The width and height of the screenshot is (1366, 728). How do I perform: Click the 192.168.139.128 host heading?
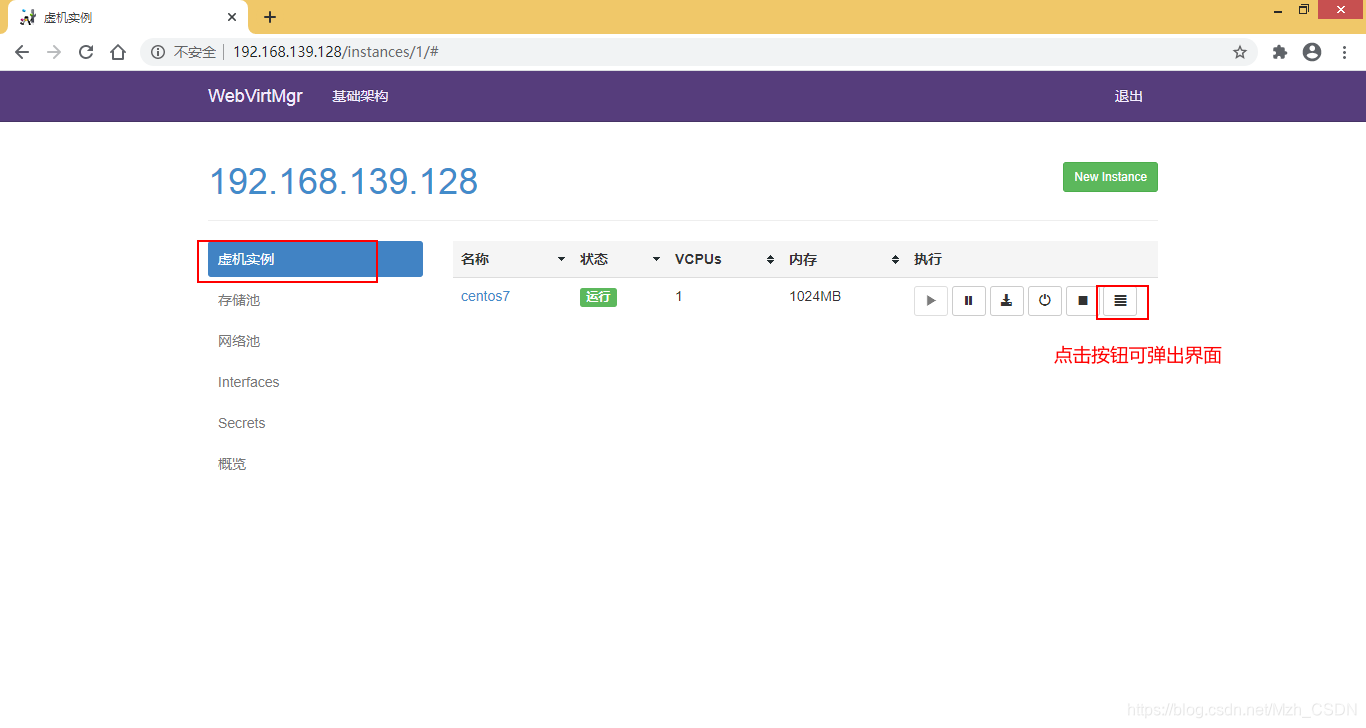coord(343,181)
